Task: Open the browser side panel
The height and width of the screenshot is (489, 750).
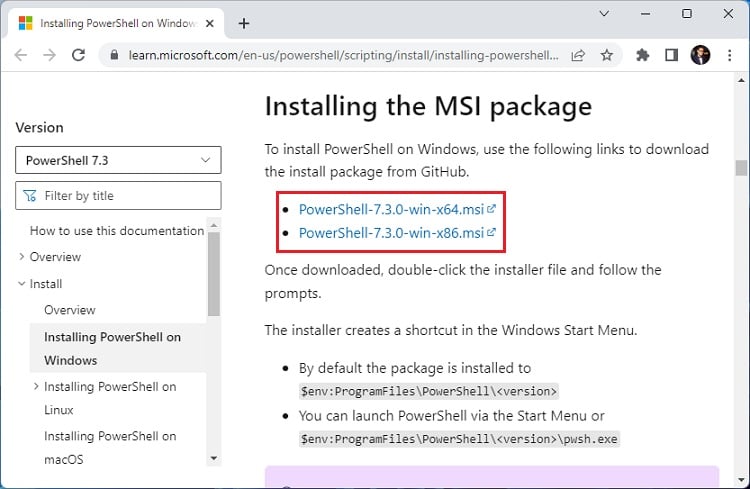Action: (672, 56)
